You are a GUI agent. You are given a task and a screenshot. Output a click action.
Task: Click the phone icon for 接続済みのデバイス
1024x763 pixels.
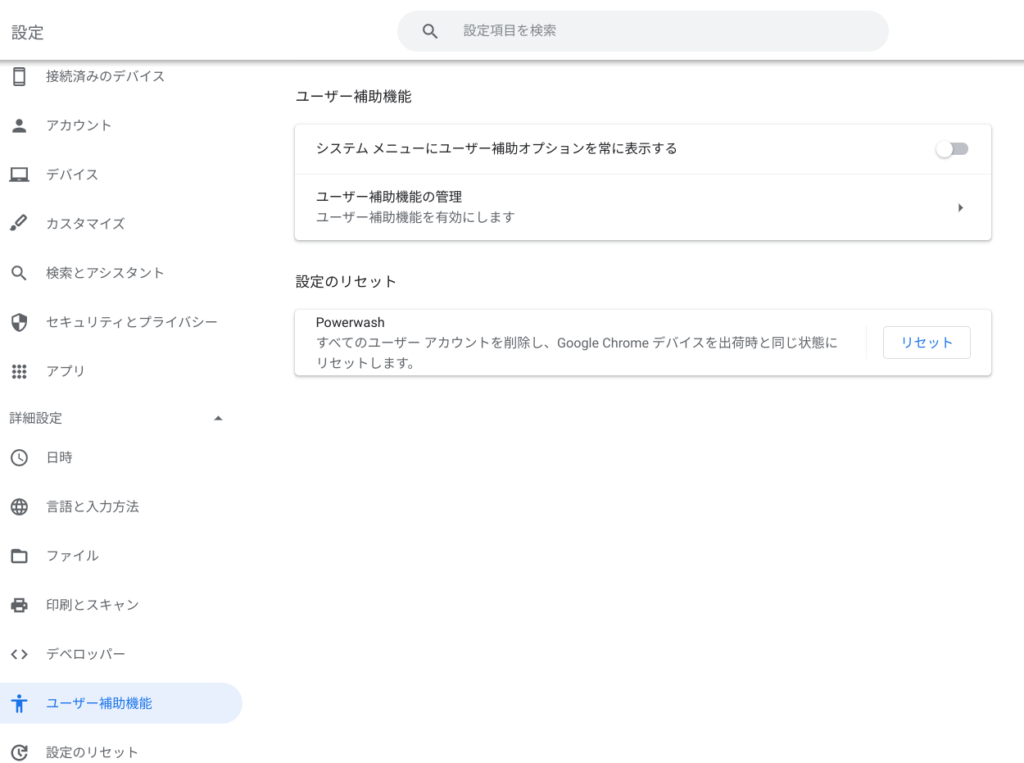click(19, 76)
